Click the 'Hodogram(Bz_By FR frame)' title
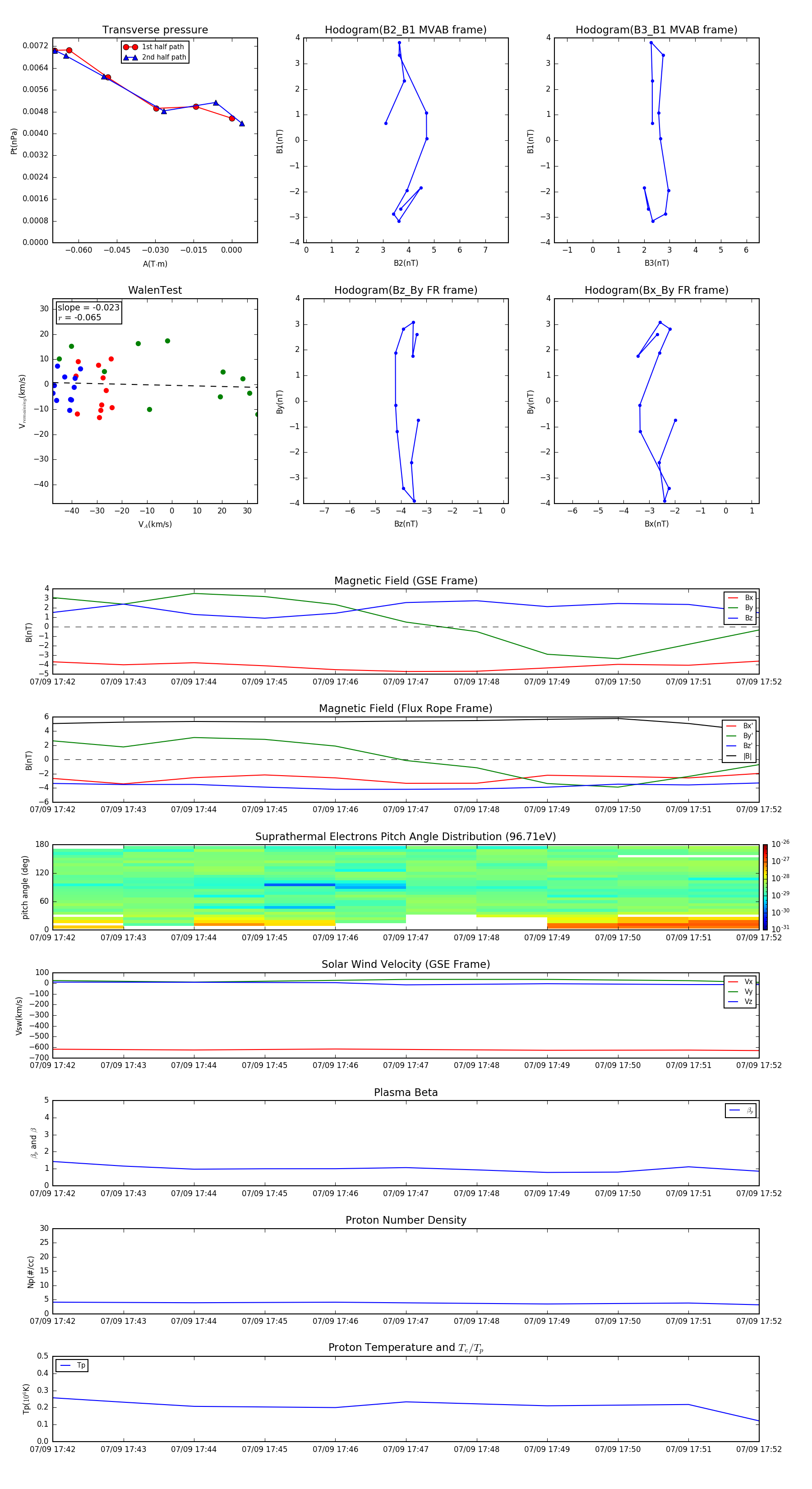This screenshot has width=812, height=1489. pos(406,290)
